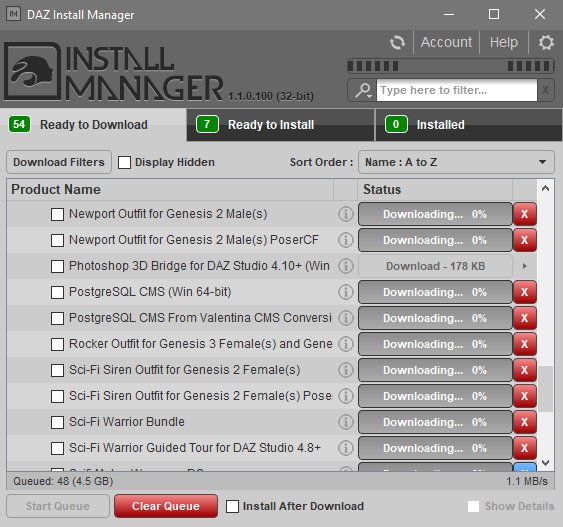Click the magnifier search options icon

(x=363, y=90)
